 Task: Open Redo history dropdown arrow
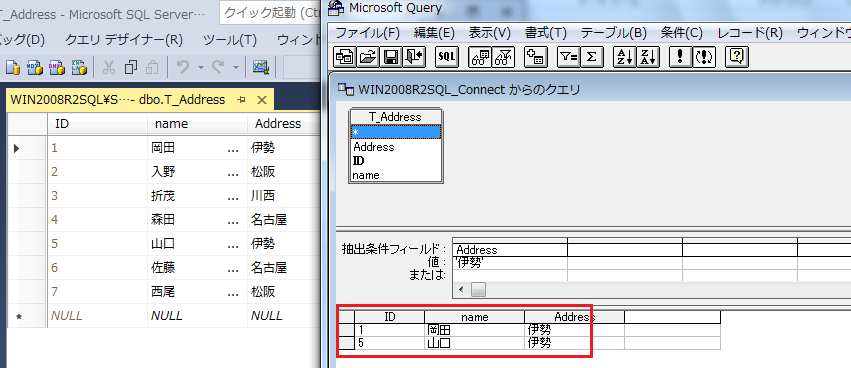click(x=236, y=67)
